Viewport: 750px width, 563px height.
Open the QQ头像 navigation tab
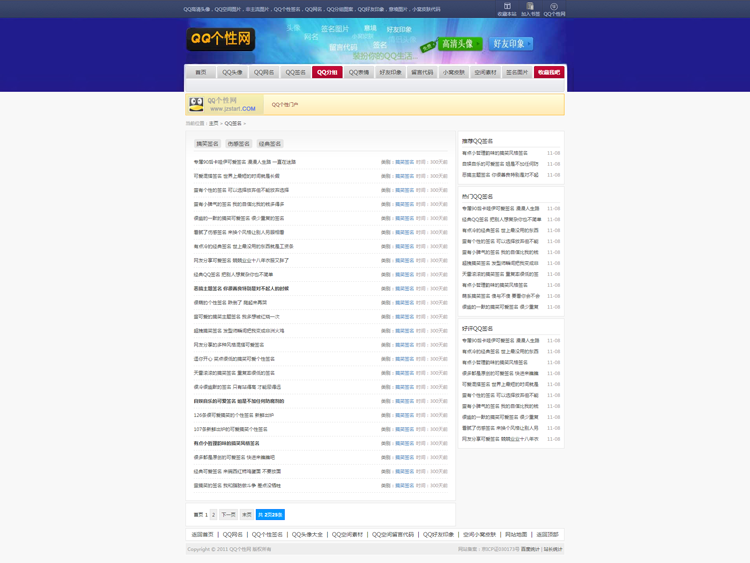(232, 72)
